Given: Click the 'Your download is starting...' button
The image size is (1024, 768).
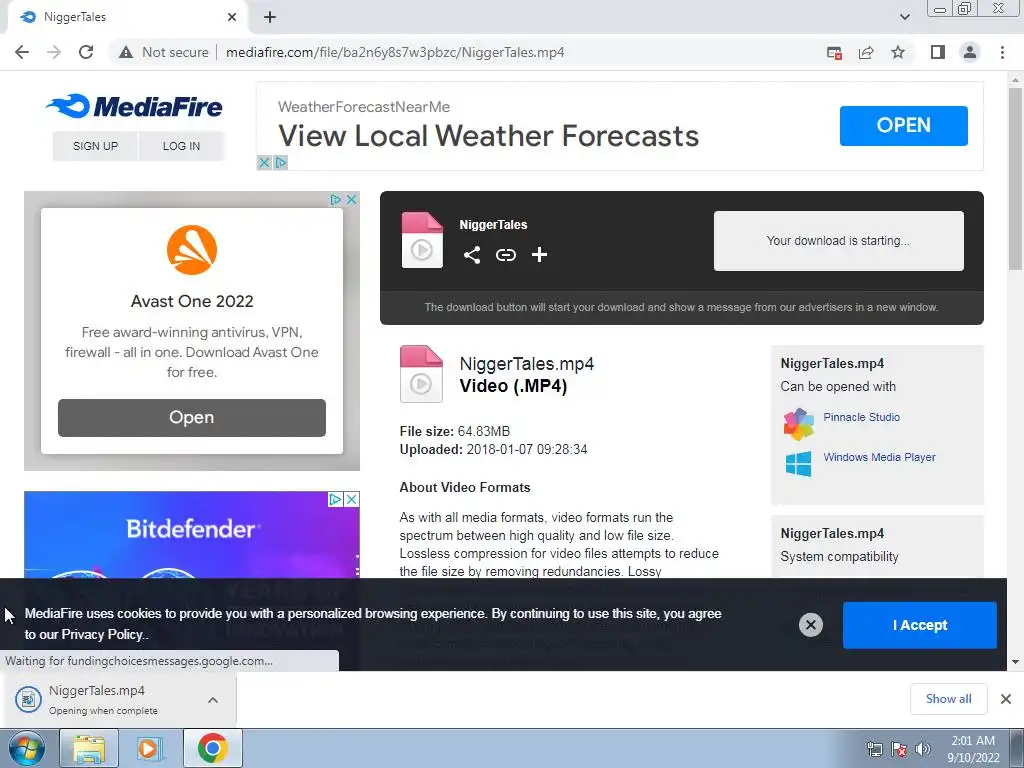Looking at the screenshot, I should (839, 240).
